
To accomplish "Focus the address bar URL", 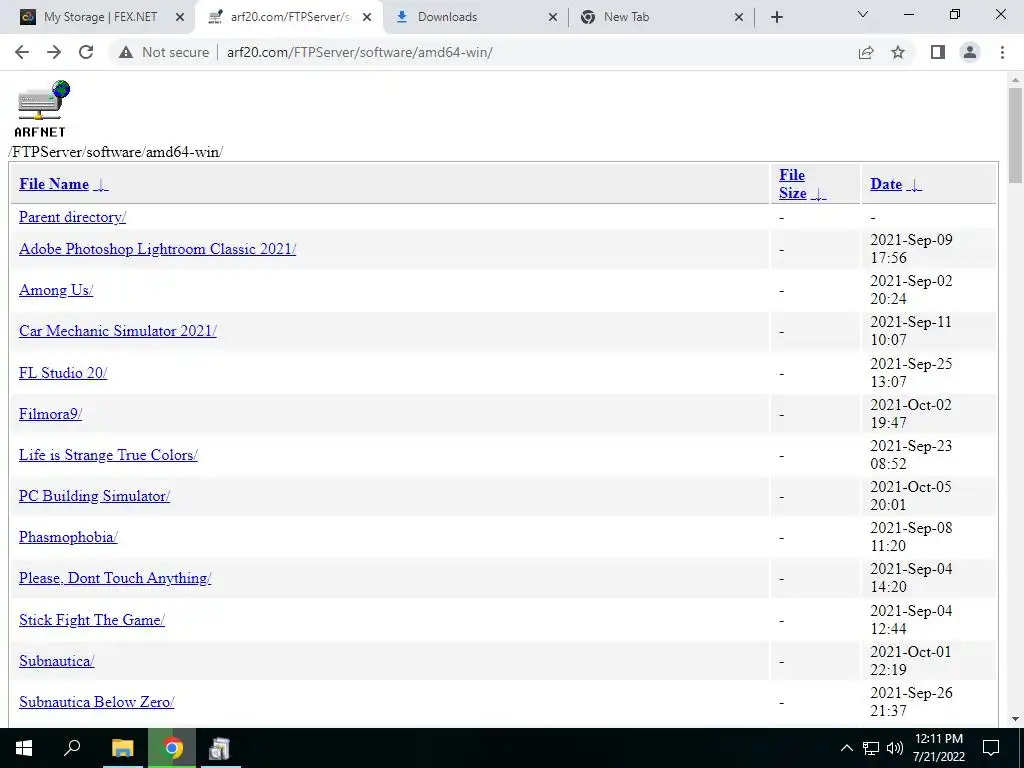I will [360, 52].
